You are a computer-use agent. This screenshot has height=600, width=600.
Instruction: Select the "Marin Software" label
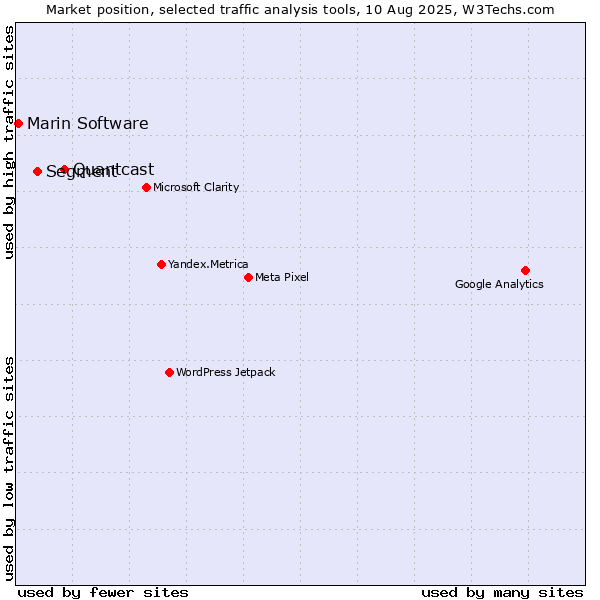pyautogui.click(x=88, y=124)
